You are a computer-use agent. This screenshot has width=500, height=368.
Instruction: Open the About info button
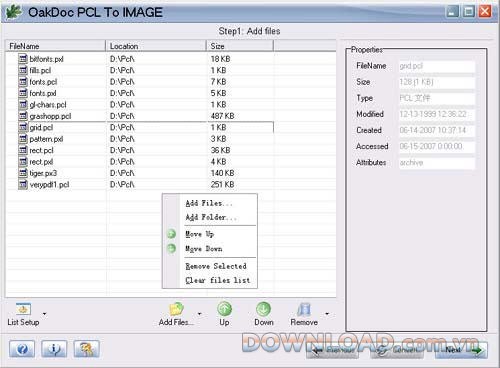pyautogui.click(x=54, y=349)
